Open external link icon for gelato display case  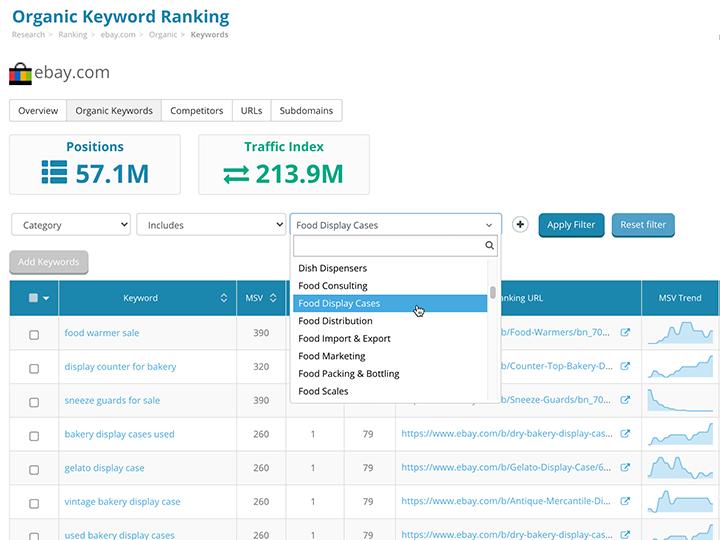click(625, 467)
